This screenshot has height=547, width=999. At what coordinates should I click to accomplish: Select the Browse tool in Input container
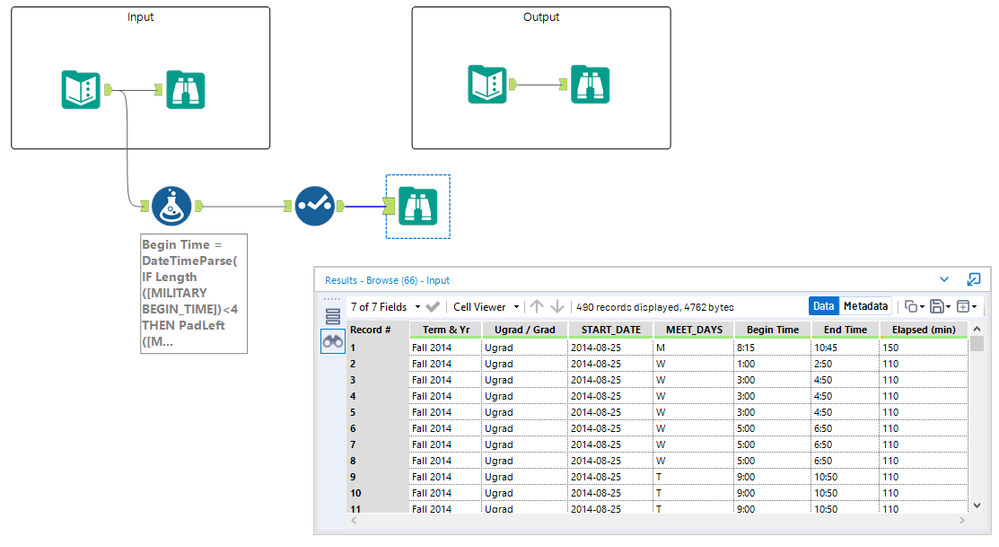(x=185, y=90)
